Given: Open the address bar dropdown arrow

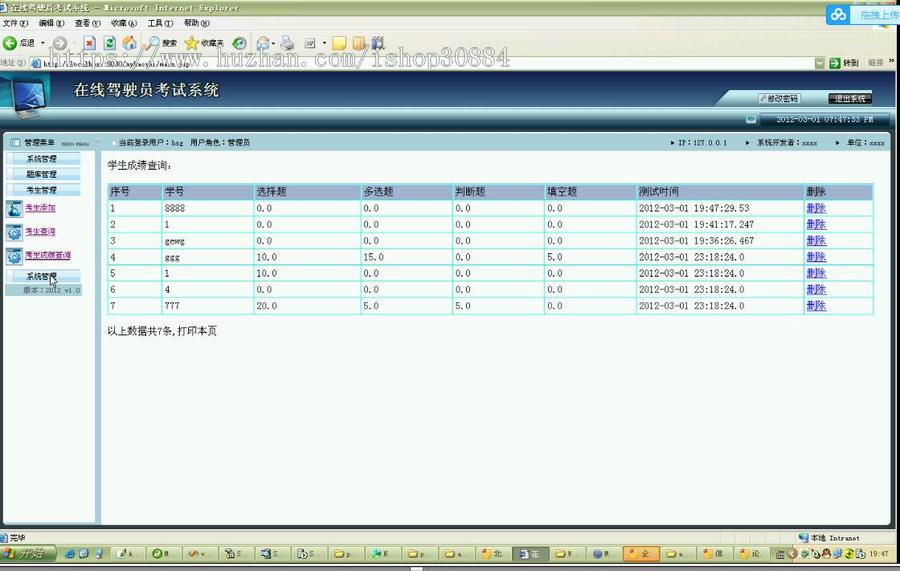Looking at the screenshot, I should (x=820, y=62).
